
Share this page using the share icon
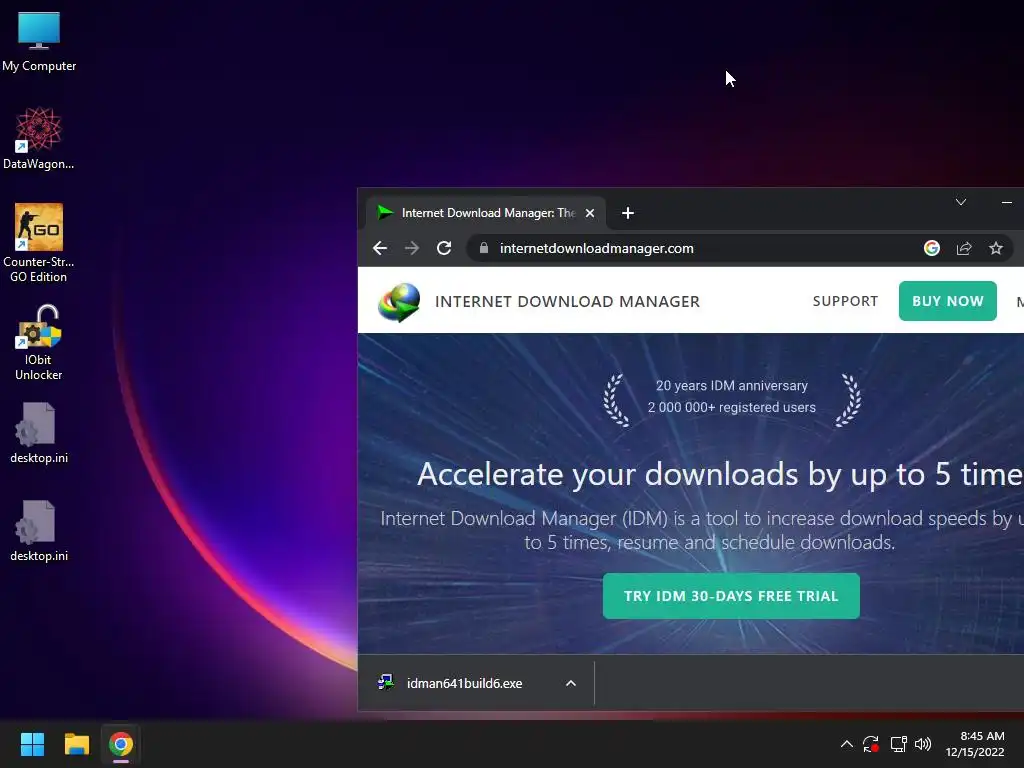pos(964,248)
